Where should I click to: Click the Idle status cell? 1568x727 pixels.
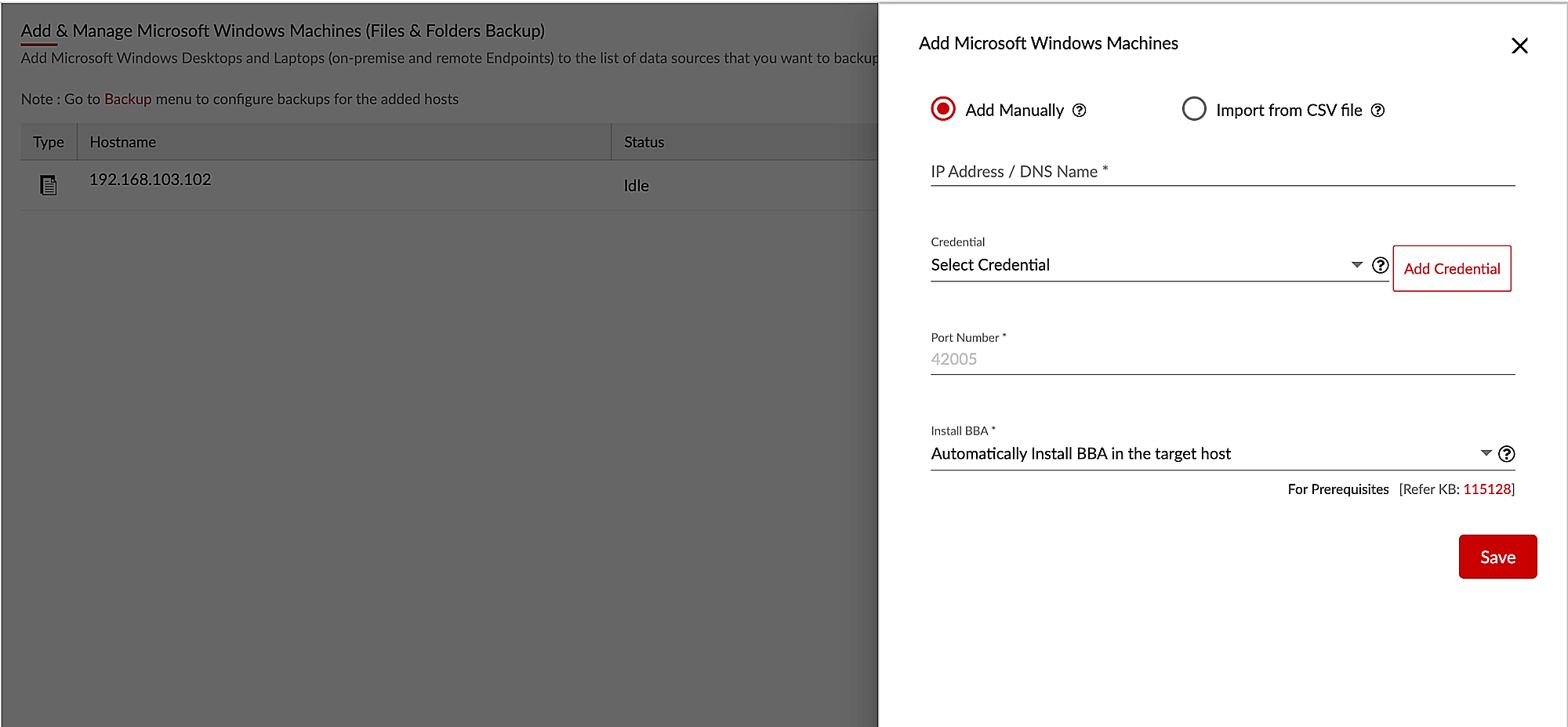pyautogui.click(x=636, y=186)
